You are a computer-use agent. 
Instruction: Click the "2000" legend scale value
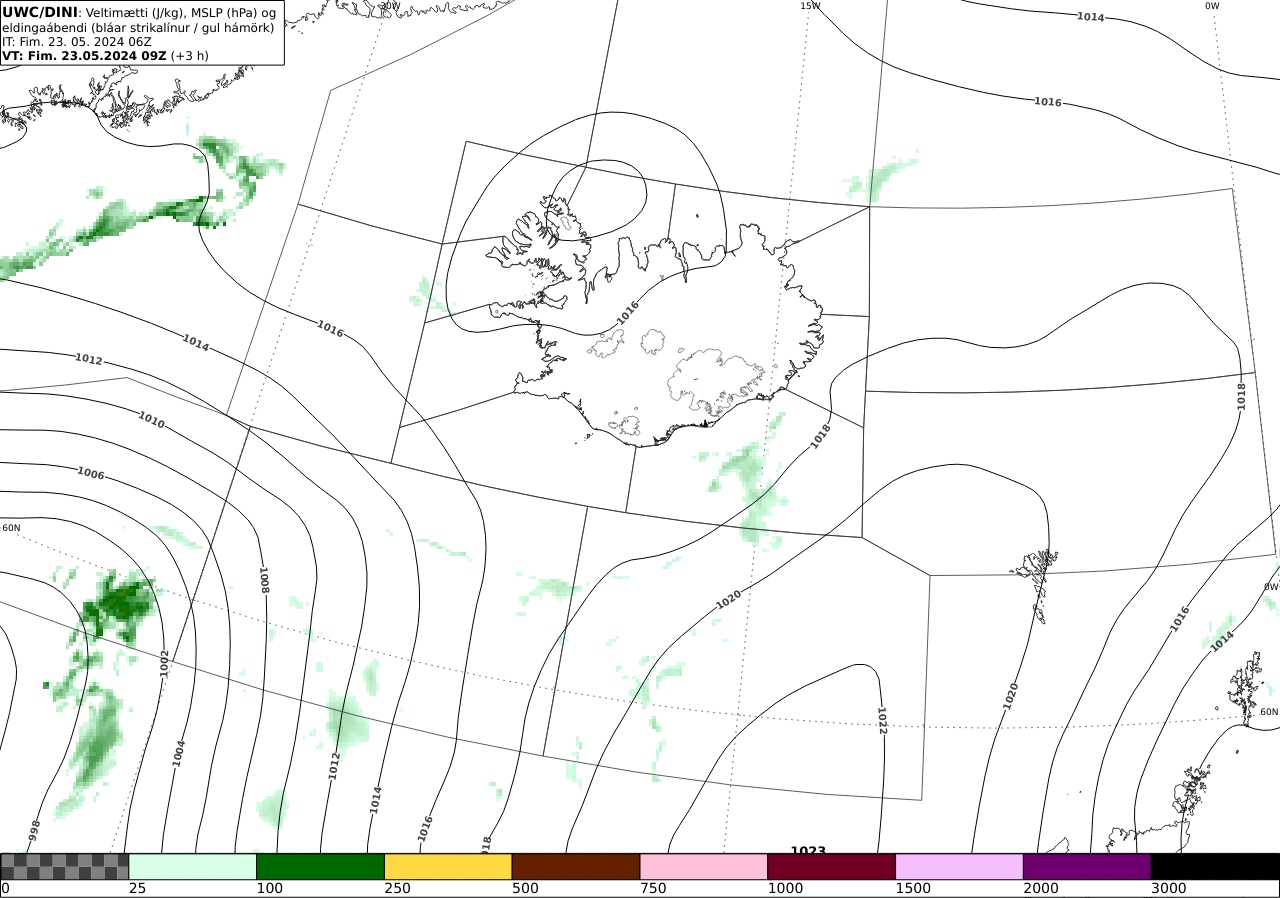coord(1041,889)
